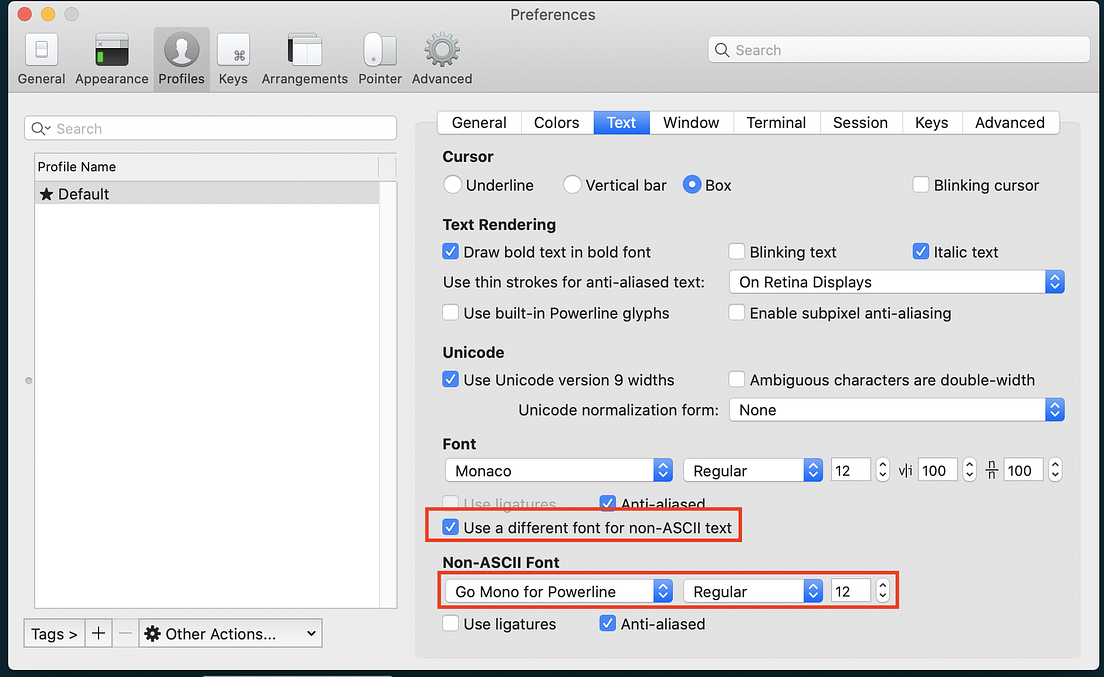The image size is (1104, 677).
Task: Click the profile search field
Action: click(210, 128)
